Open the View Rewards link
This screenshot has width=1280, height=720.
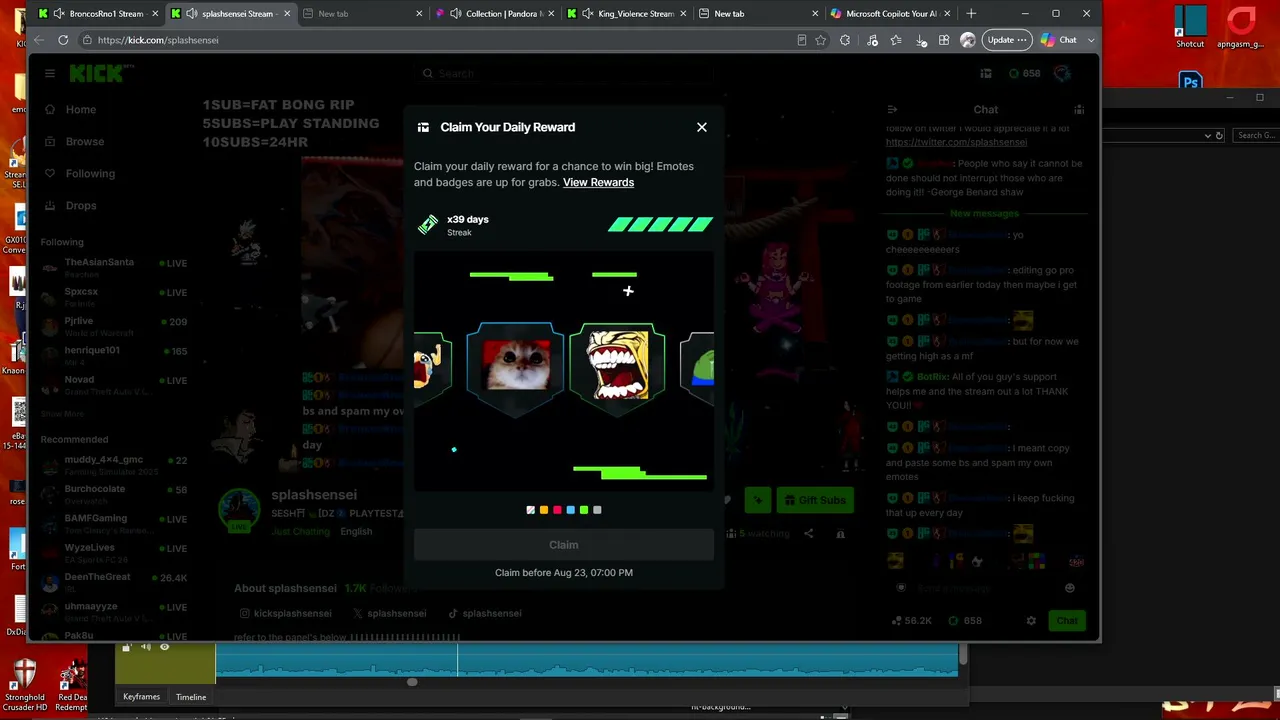click(x=598, y=182)
